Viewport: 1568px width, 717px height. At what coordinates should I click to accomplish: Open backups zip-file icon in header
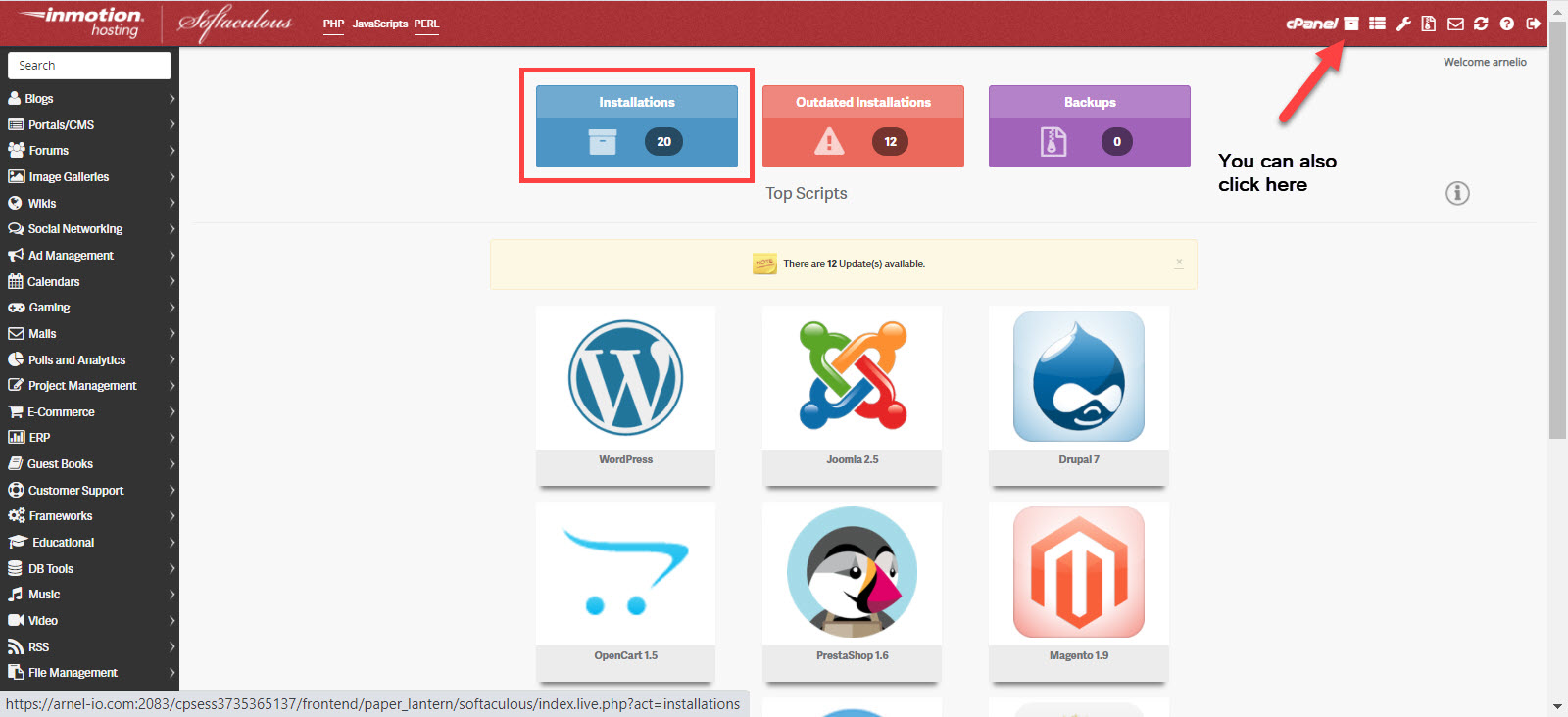tap(1429, 24)
